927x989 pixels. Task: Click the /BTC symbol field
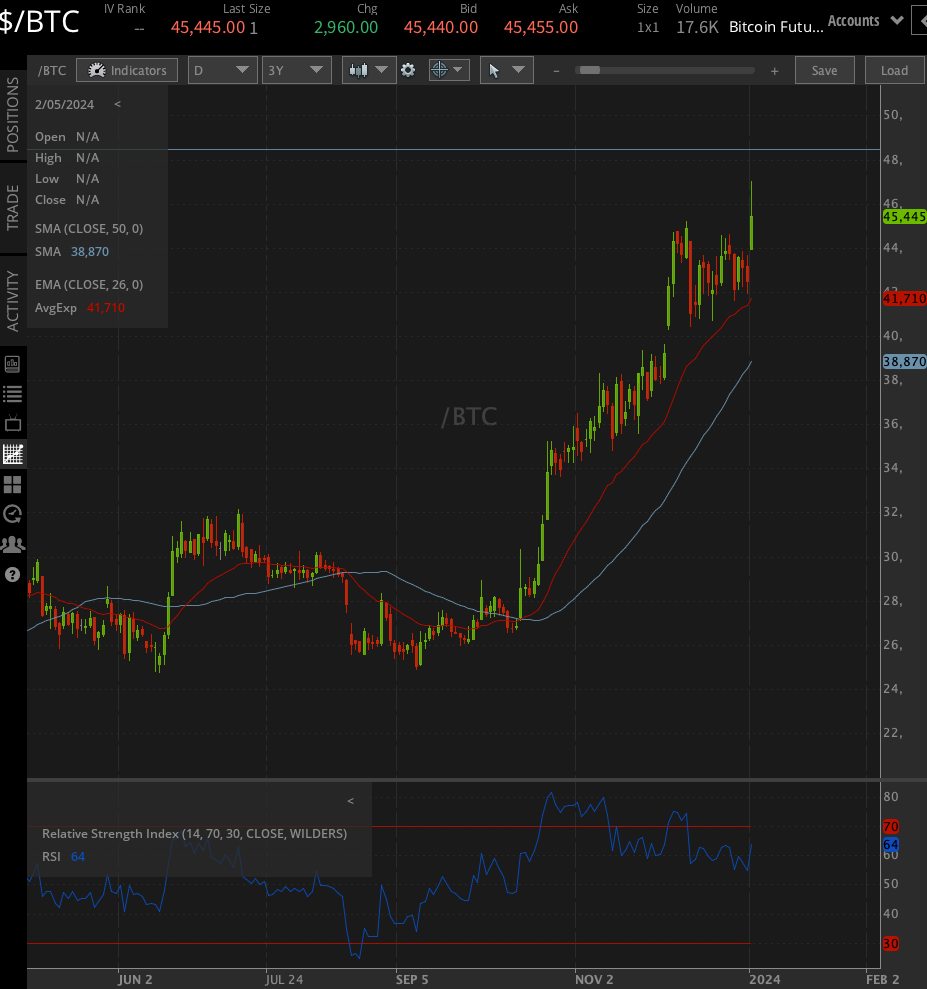(52, 70)
